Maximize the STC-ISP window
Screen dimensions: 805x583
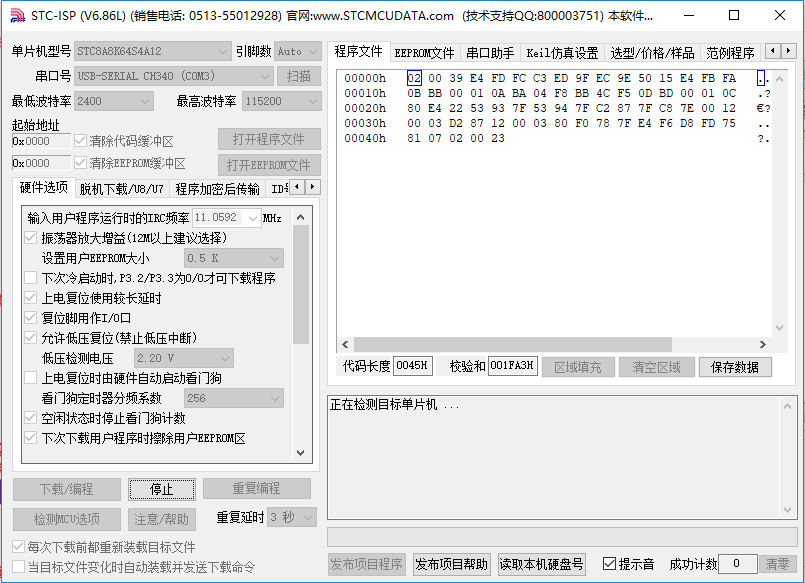734,16
